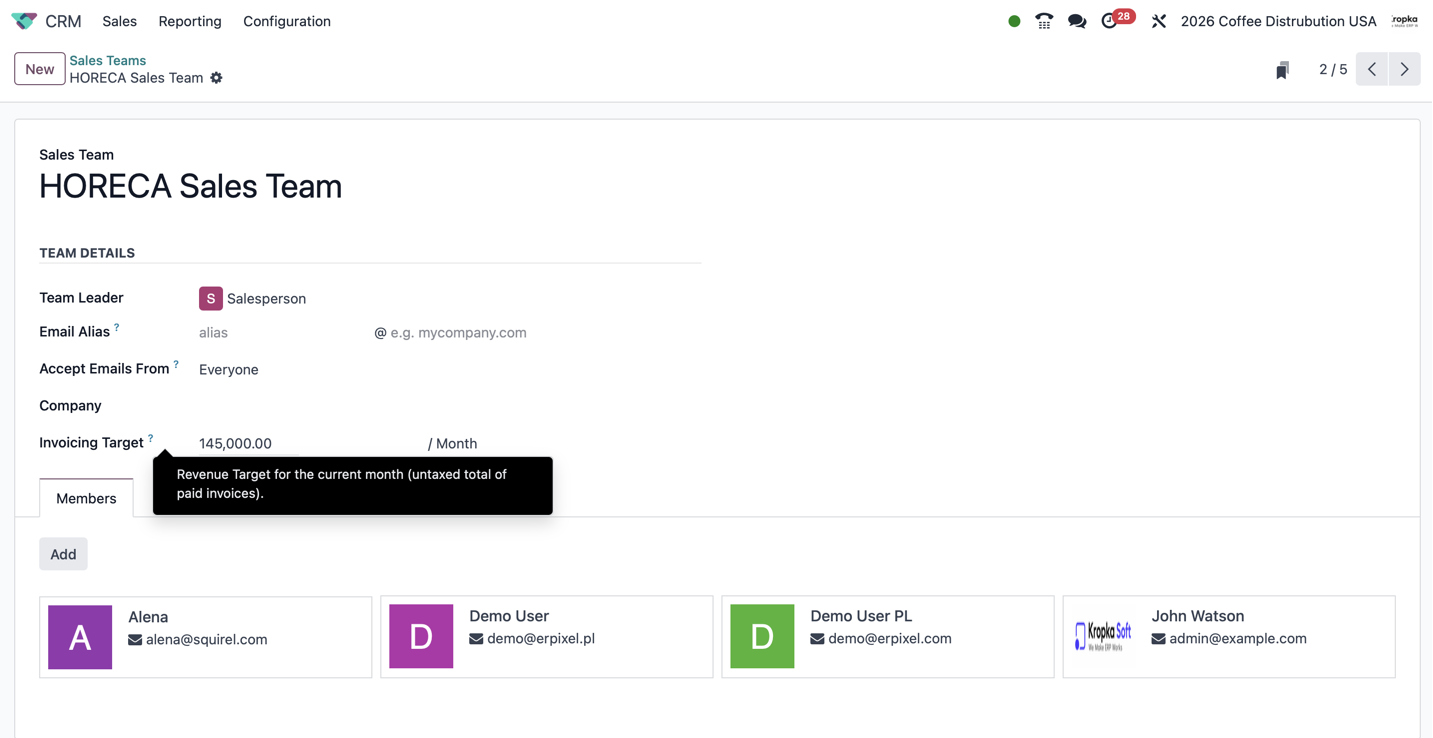1433x738 pixels.
Task: Click the Alena member name
Action: [x=148, y=617]
